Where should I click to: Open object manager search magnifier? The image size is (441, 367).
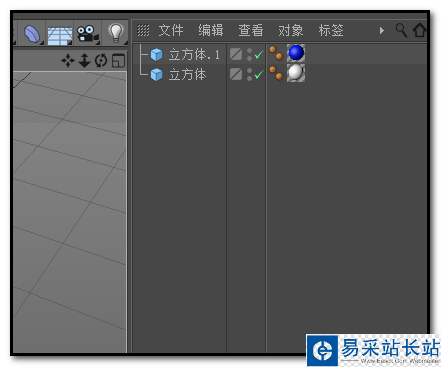[x=401, y=30]
